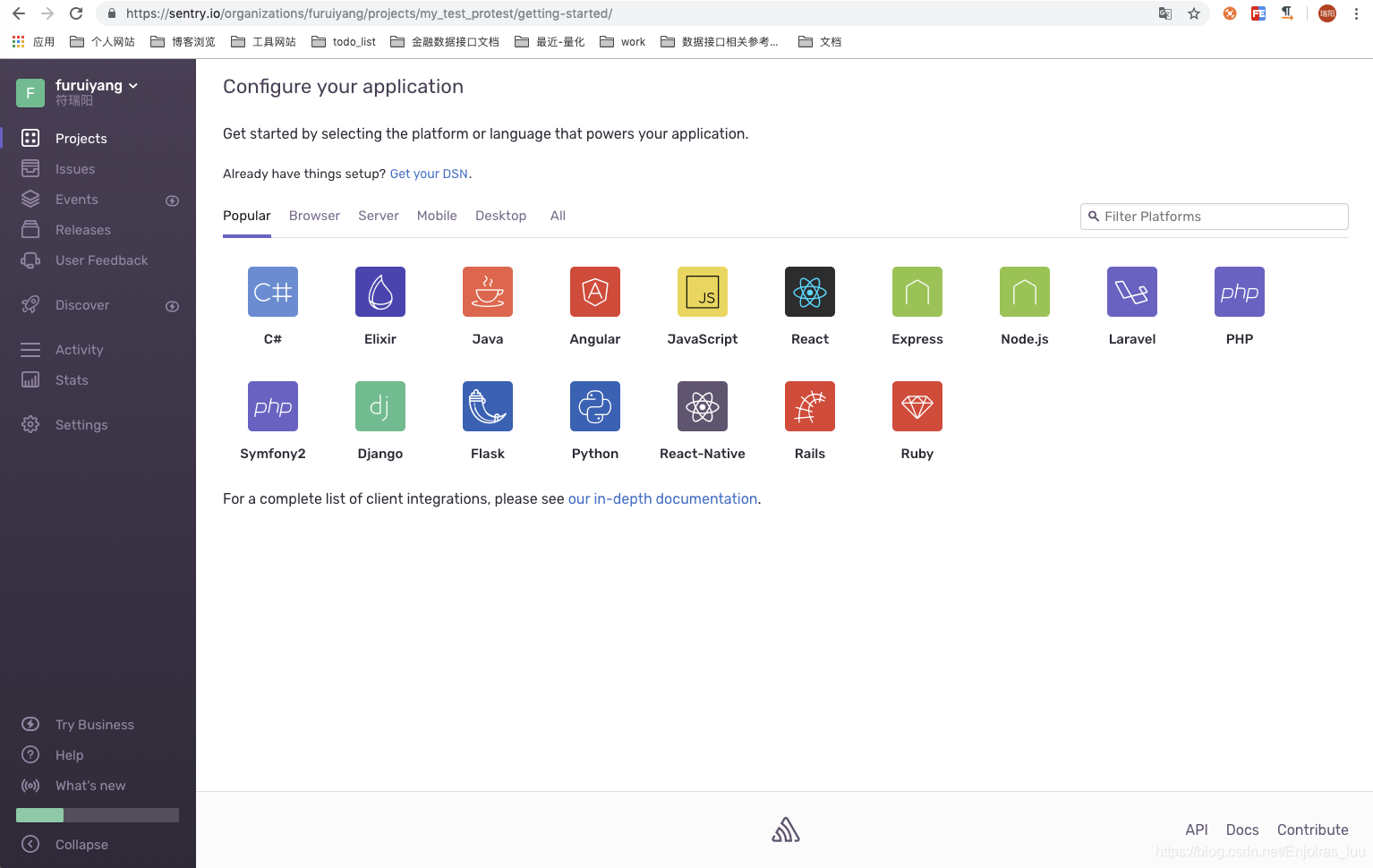
Task: Pick the Express platform icon
Action: pyautogui.click(x=917, y=292)
